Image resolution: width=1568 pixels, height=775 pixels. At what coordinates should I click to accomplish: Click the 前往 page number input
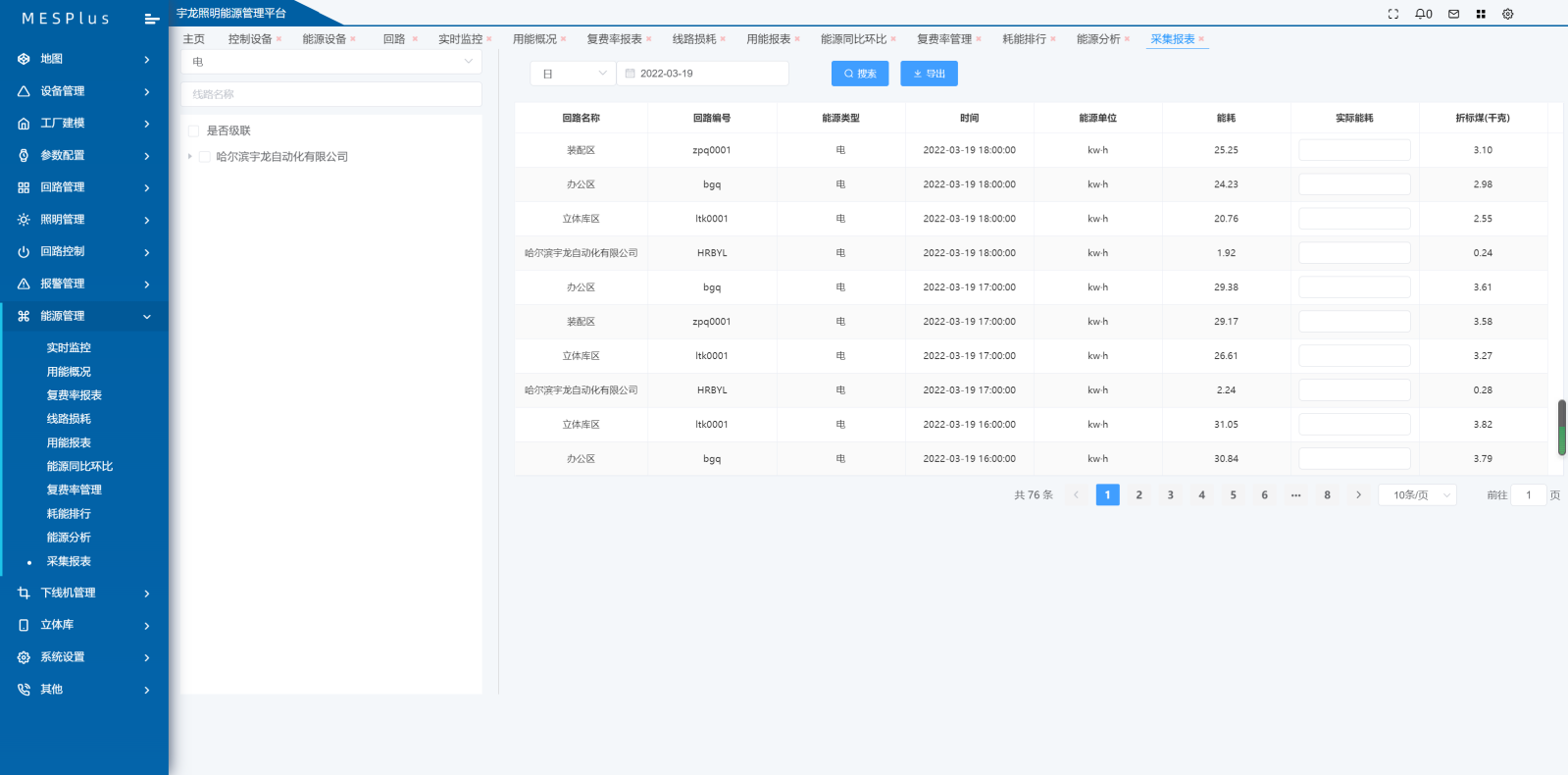pos(1528,495)
